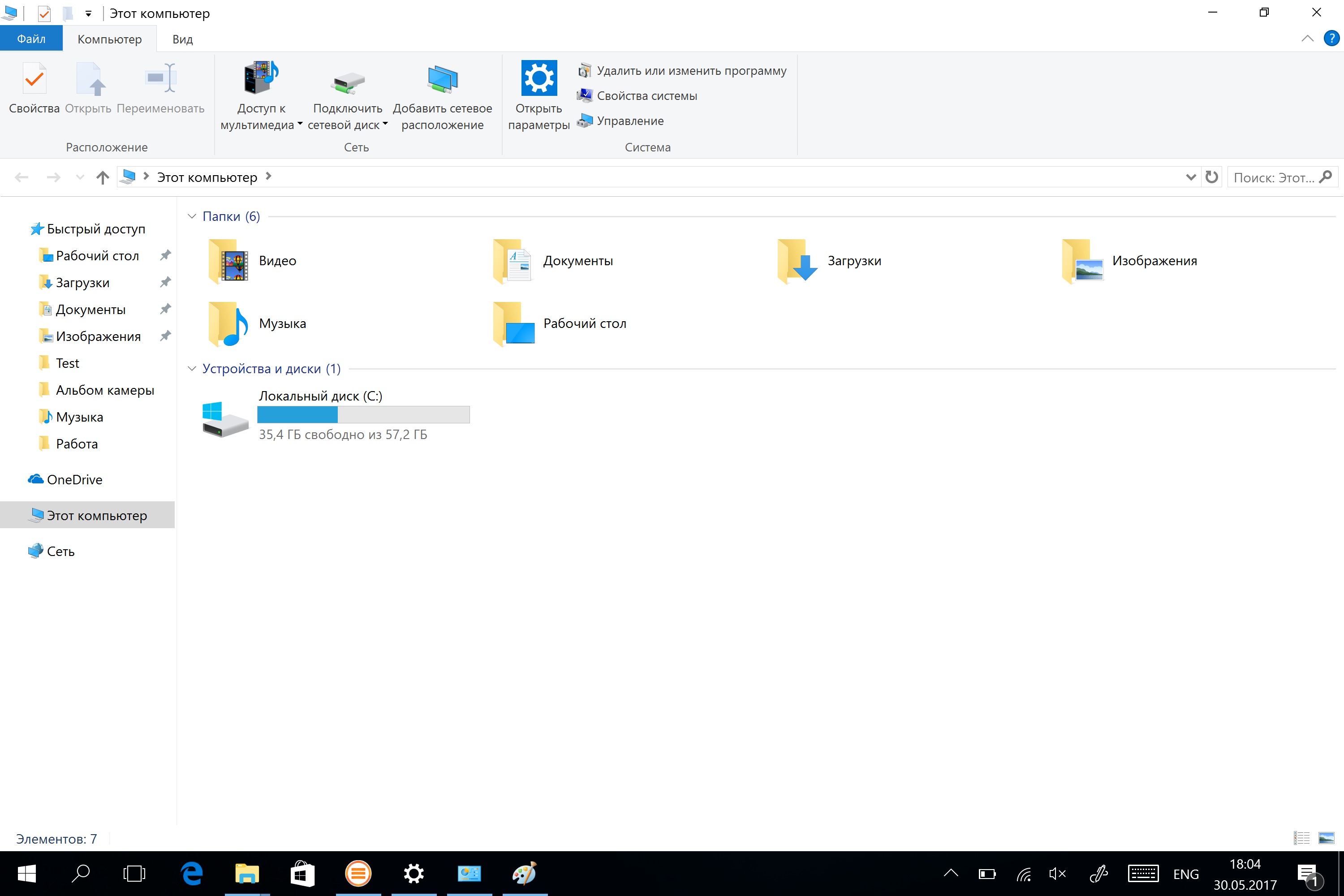Image resolution: width=1344 pixels, height=896 pixels.
Task: Click the ENG language indicator
Action: 1186,874
